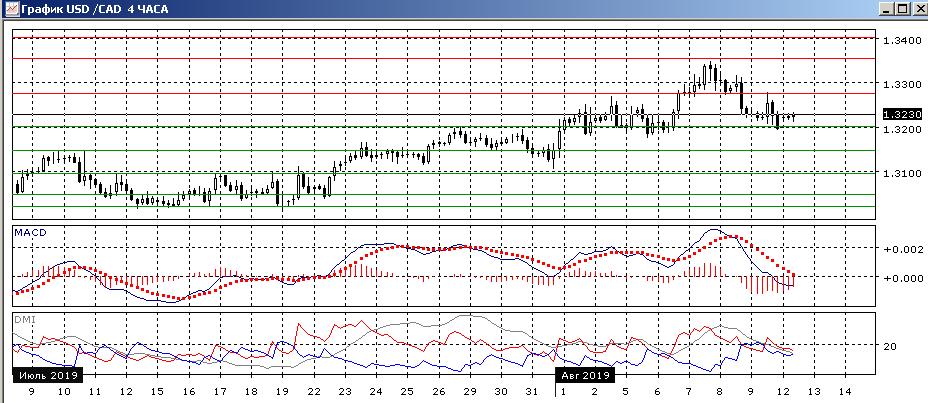Click the 1.3300 price axis label
This screenshot has width=928, height=403.
(901, 84)
